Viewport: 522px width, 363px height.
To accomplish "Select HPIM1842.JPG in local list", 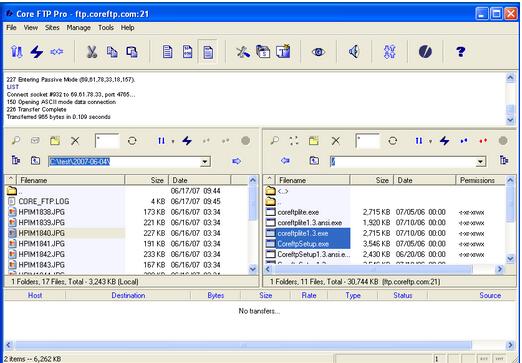I will click(42, 254).
